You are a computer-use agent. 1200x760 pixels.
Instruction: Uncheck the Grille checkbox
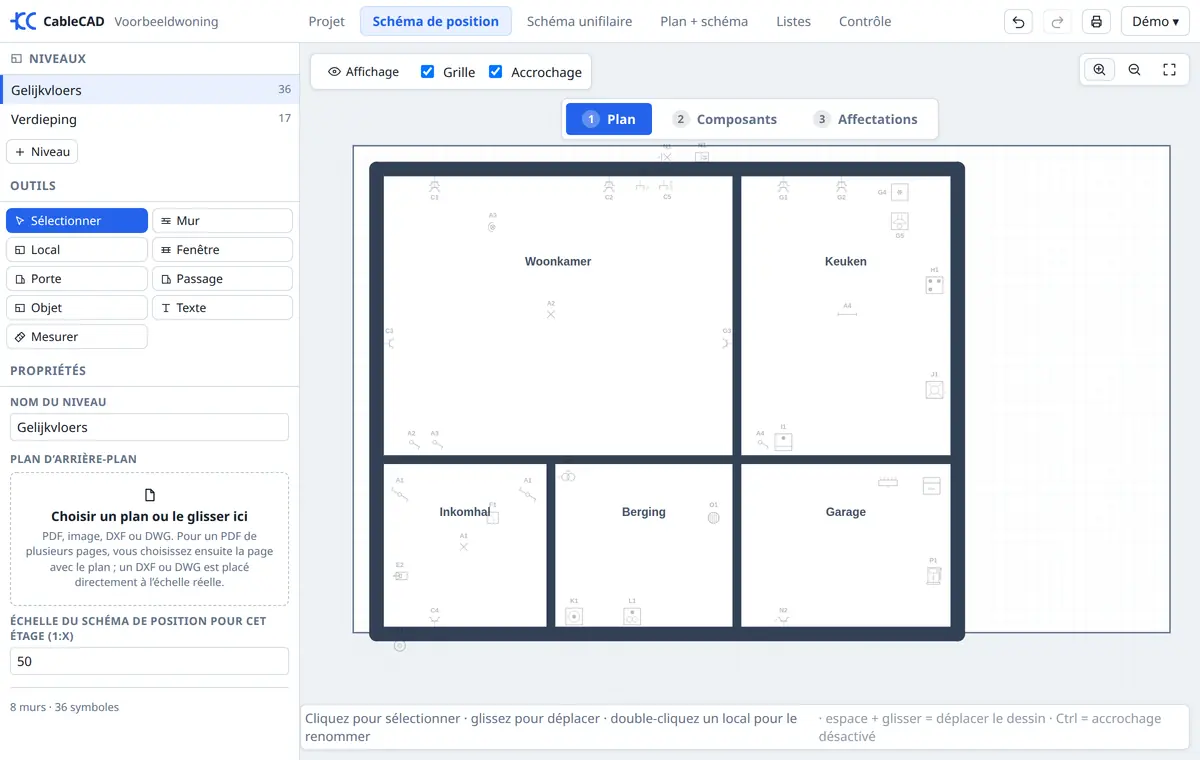[428, 72]
